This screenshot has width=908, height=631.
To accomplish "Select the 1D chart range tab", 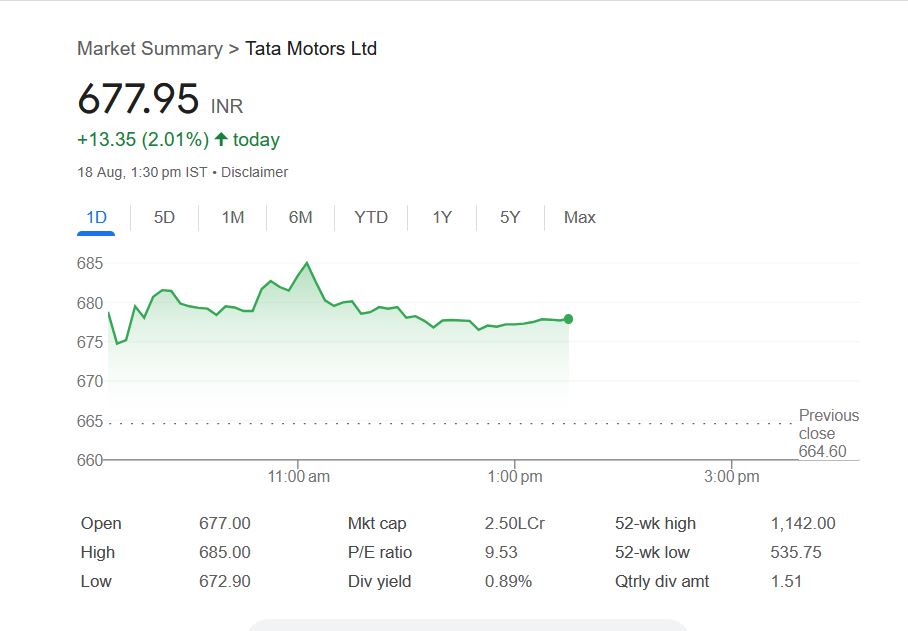I will tap(96, 217).
